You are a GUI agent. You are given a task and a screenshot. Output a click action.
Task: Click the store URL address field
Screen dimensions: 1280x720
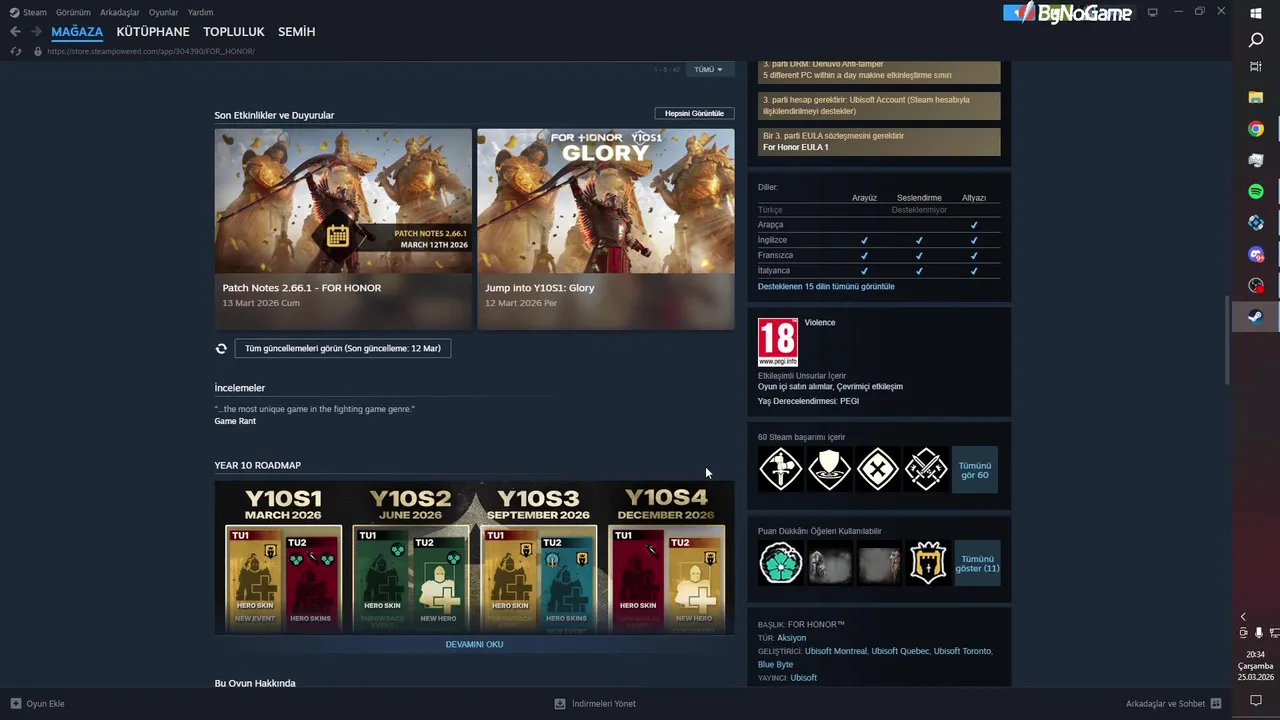click(x=150, y=51)
